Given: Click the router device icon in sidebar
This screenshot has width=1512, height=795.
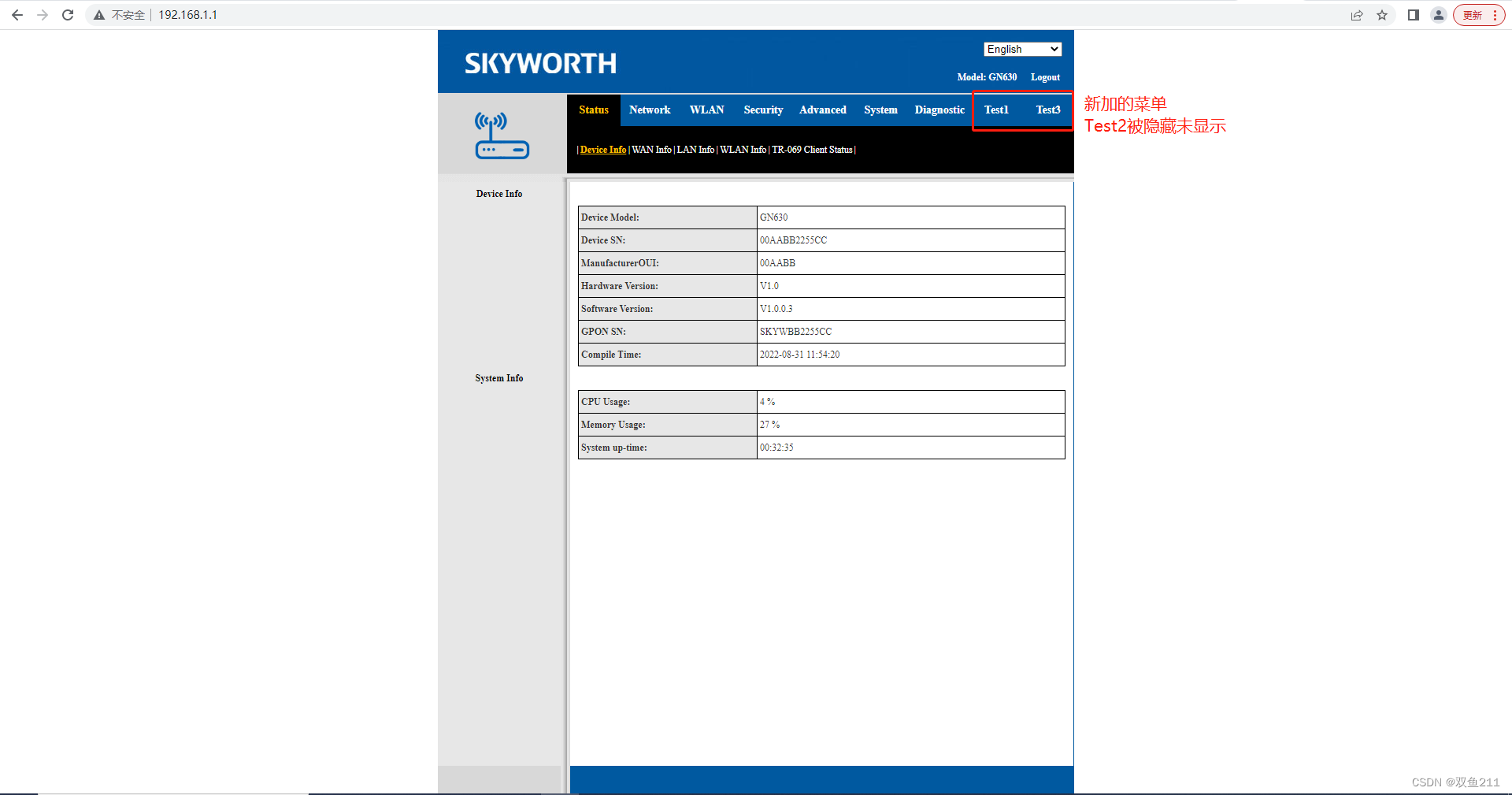Looking at the screenshot, I should click(502, 135).
